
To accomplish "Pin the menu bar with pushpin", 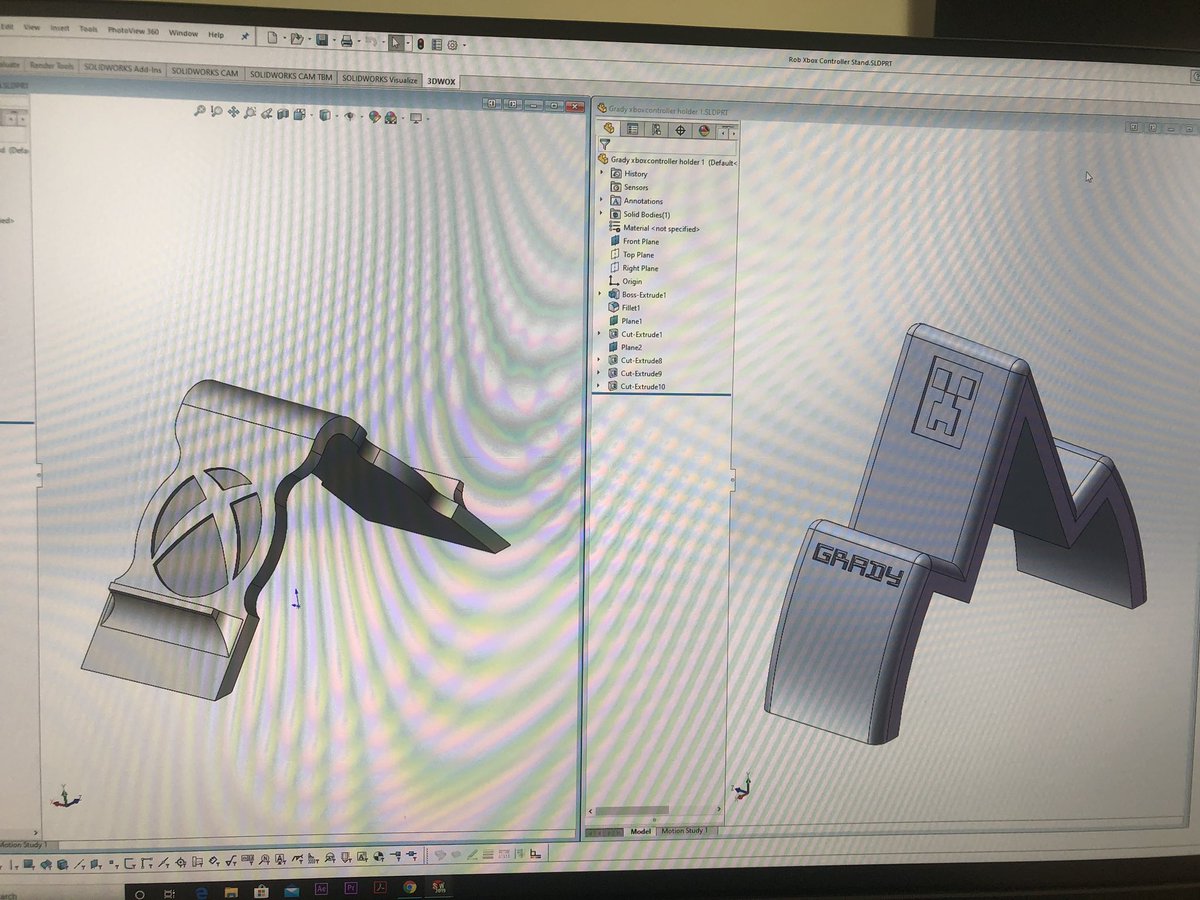I will (245, 36).
